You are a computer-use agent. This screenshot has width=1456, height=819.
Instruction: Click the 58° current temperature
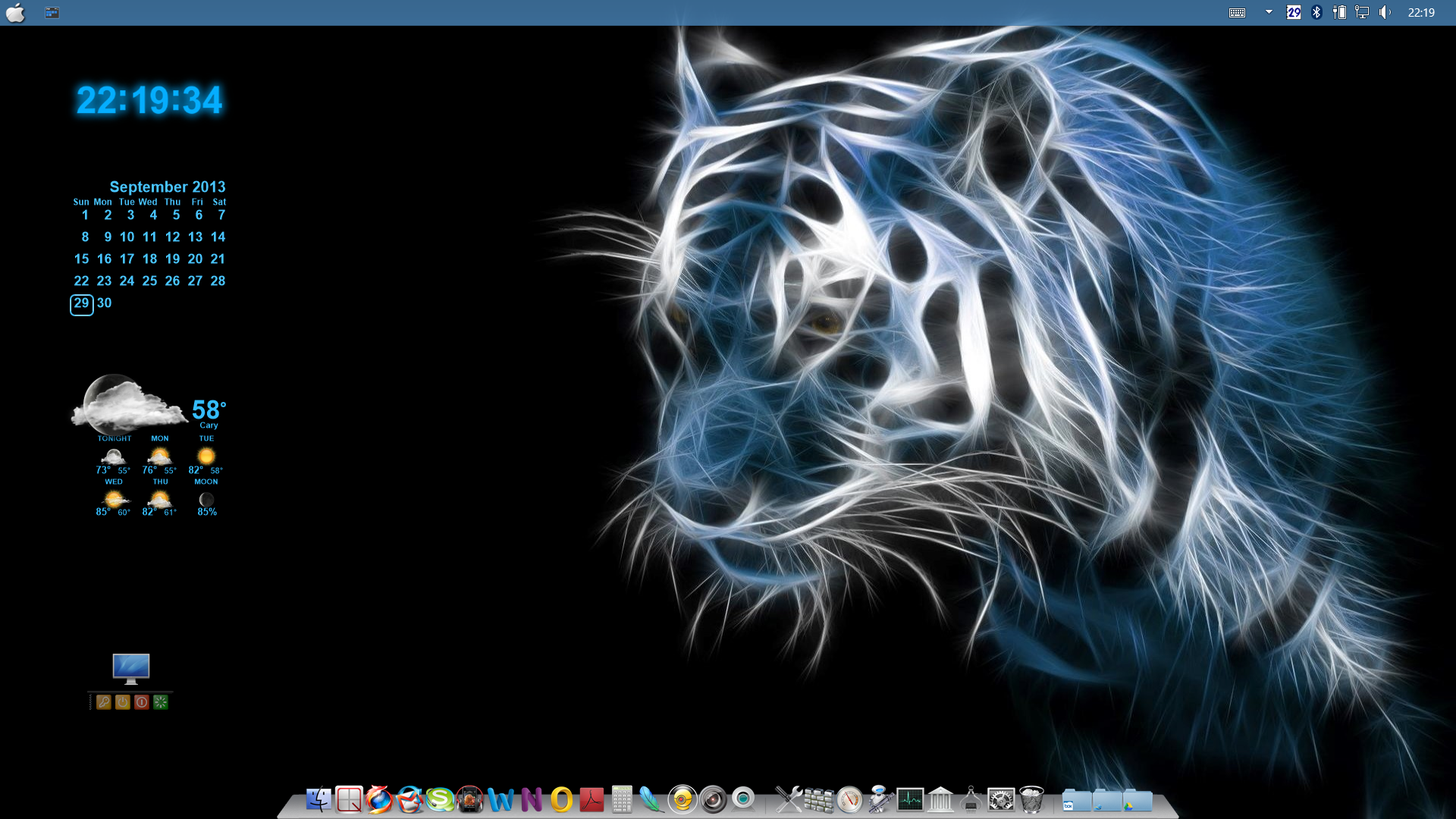(x=209, y=409)
